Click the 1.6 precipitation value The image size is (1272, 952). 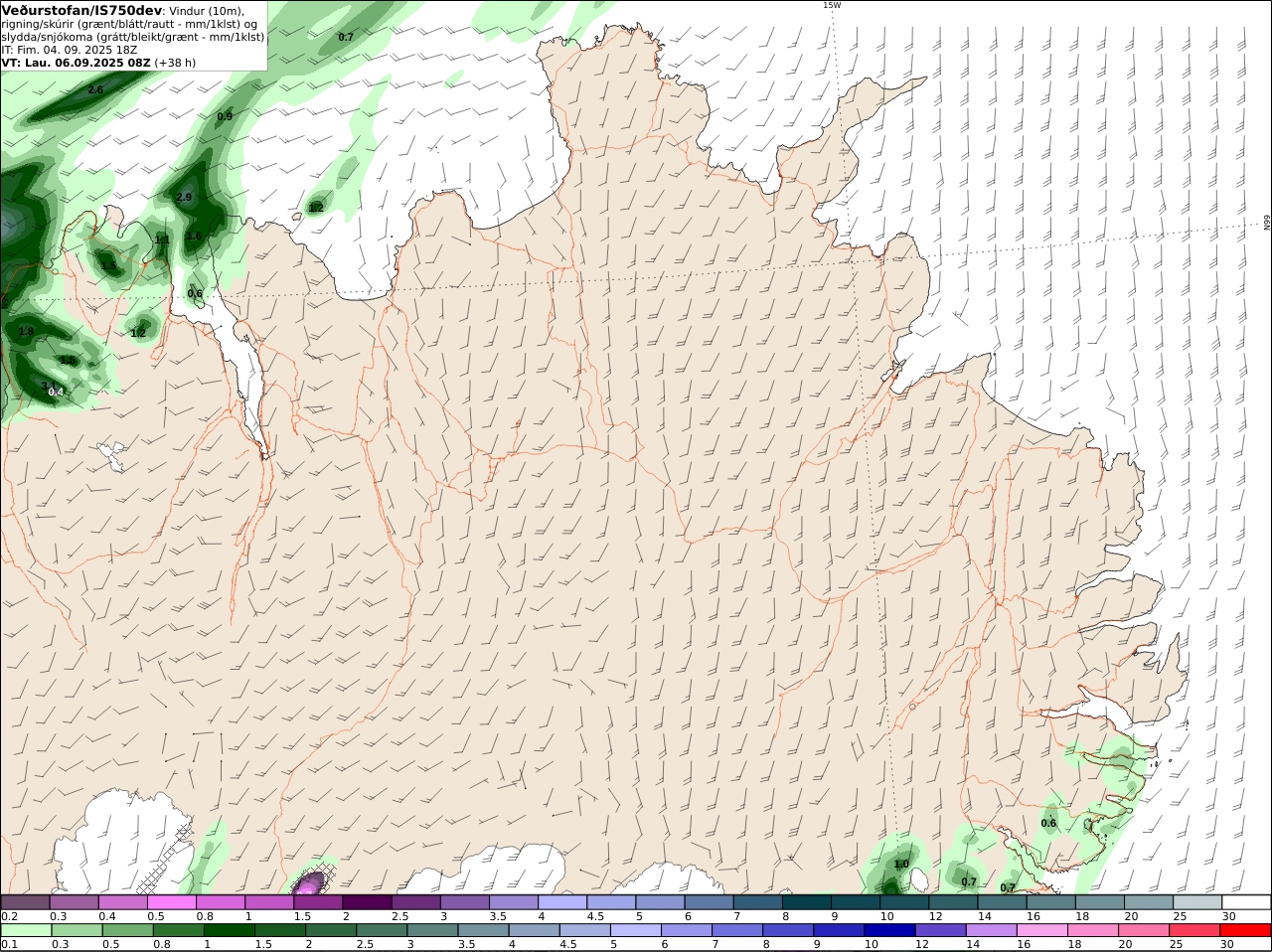194,236
